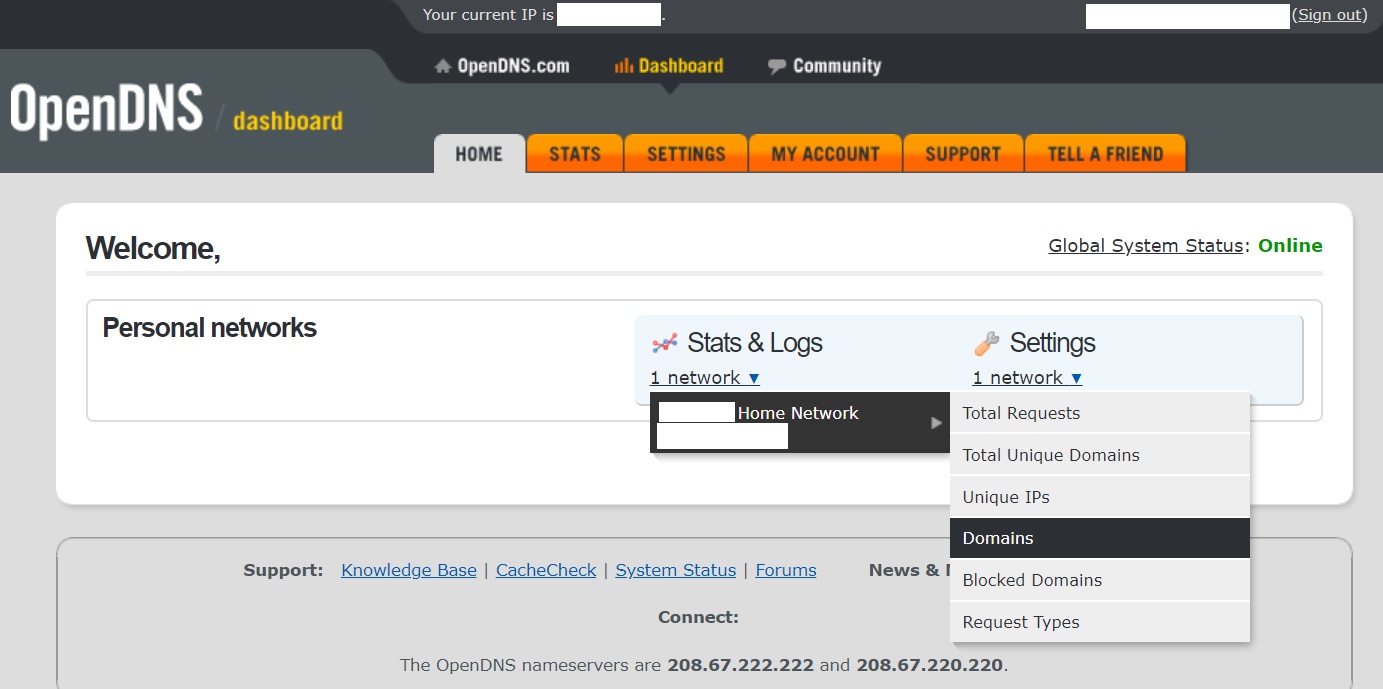Select Unique IPs in the menu
This screenshot has height=689, width=1383.
tap(1100, 497)
